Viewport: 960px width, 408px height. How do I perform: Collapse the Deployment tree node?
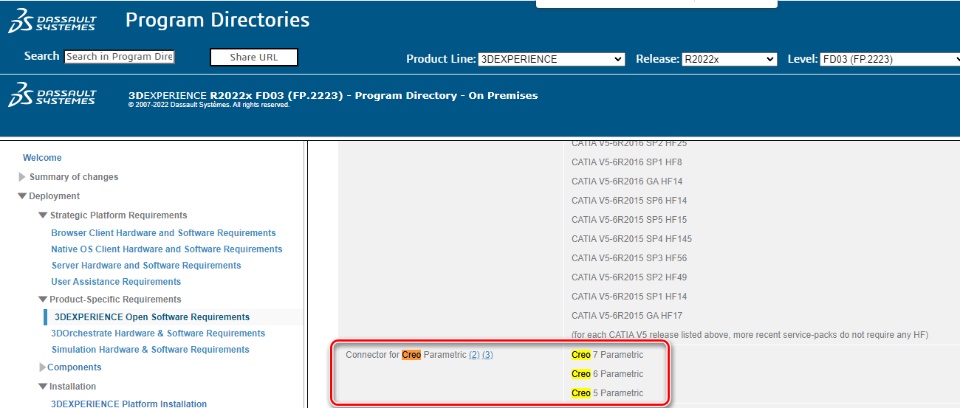pyautogui.click(x=23, y=196)
